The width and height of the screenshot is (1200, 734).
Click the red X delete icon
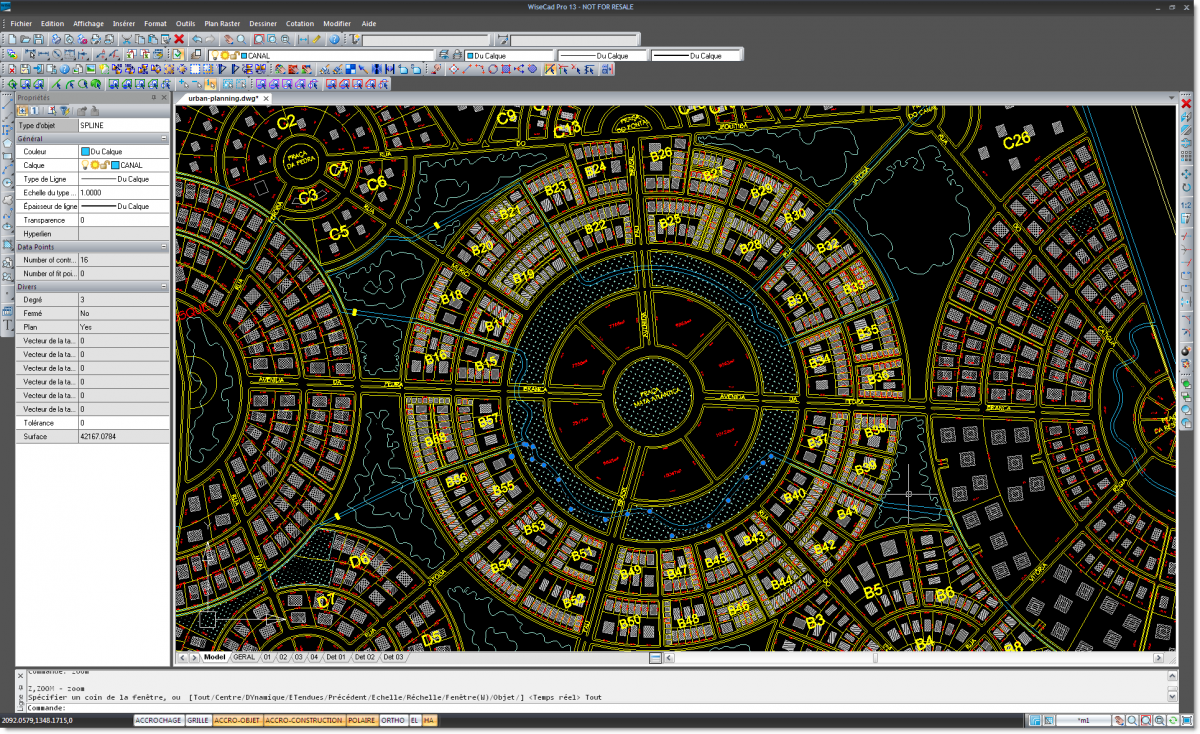pos(179,39)
